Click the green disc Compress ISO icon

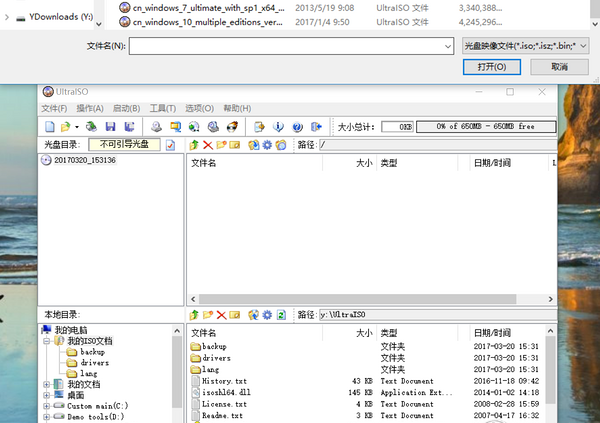click(x=194, y=127)
